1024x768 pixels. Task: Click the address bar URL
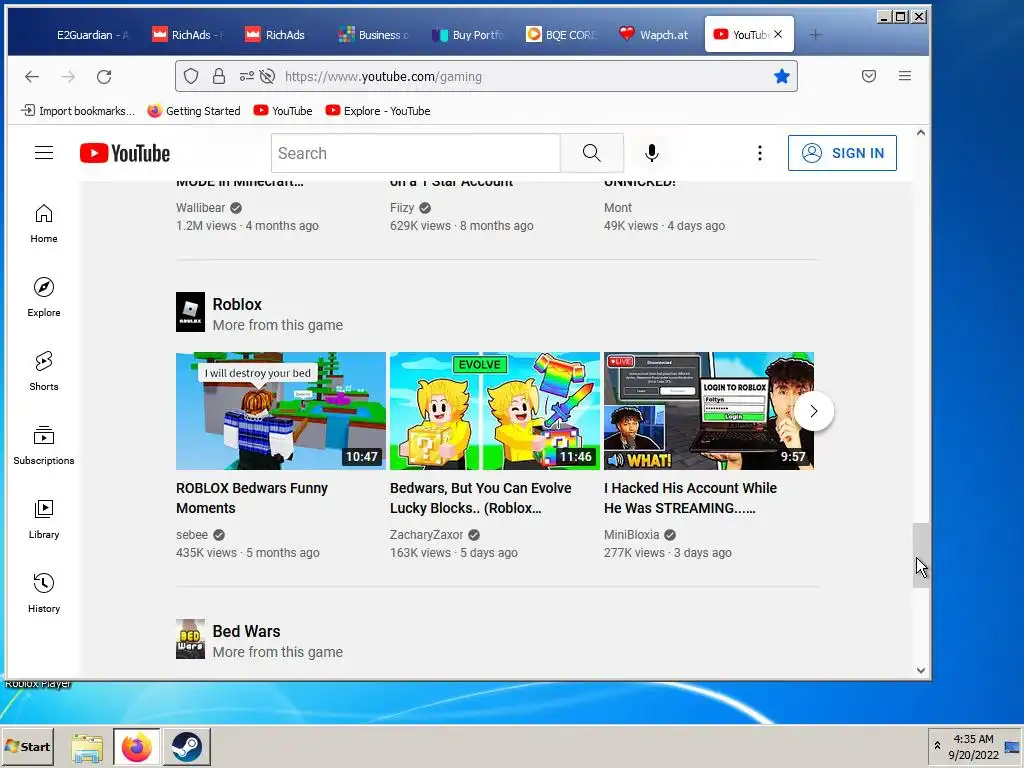coord(383,76)
